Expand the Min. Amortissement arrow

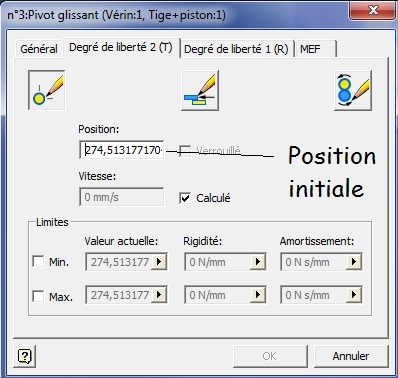click(354, 262)
